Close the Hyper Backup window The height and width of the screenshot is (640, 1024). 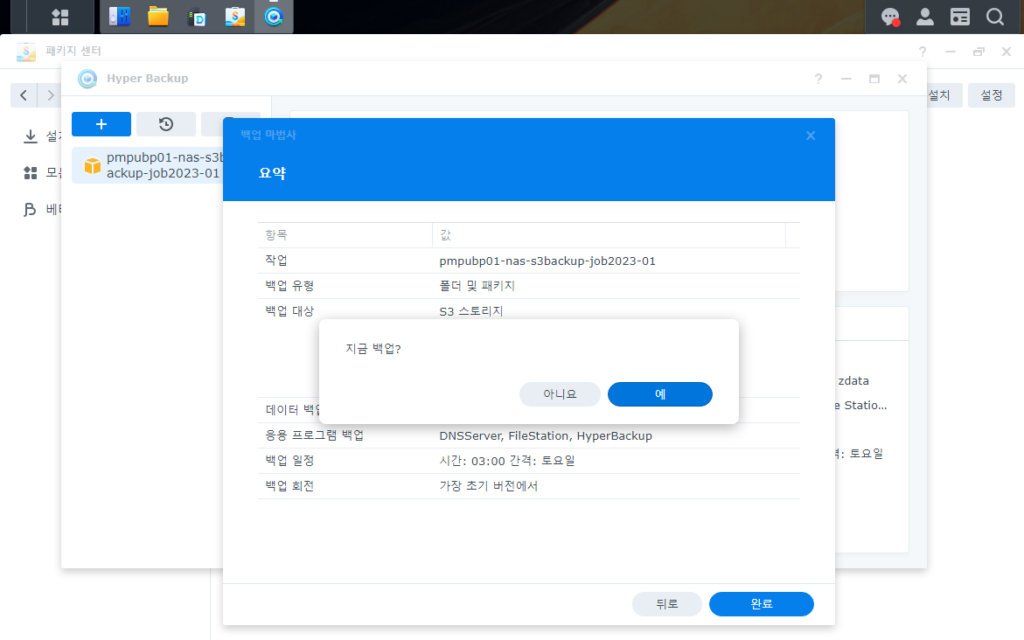click(x=903, y=79)
